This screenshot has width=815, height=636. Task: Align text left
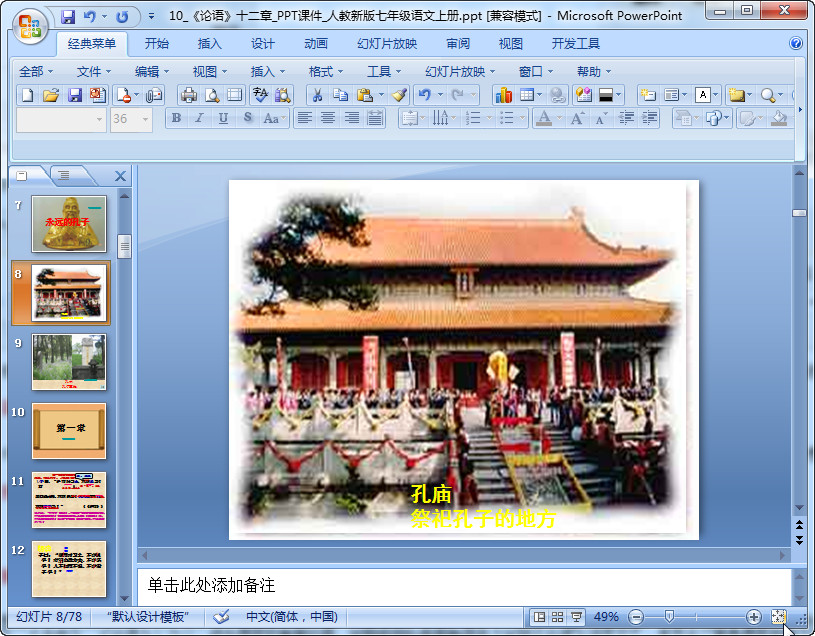pyautogui.click(x=305, y=118)
